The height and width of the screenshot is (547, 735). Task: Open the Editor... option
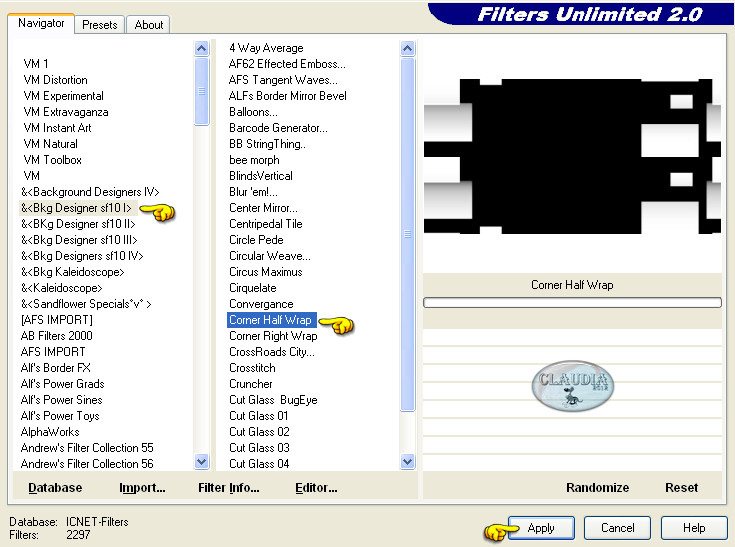coord(316,488)
